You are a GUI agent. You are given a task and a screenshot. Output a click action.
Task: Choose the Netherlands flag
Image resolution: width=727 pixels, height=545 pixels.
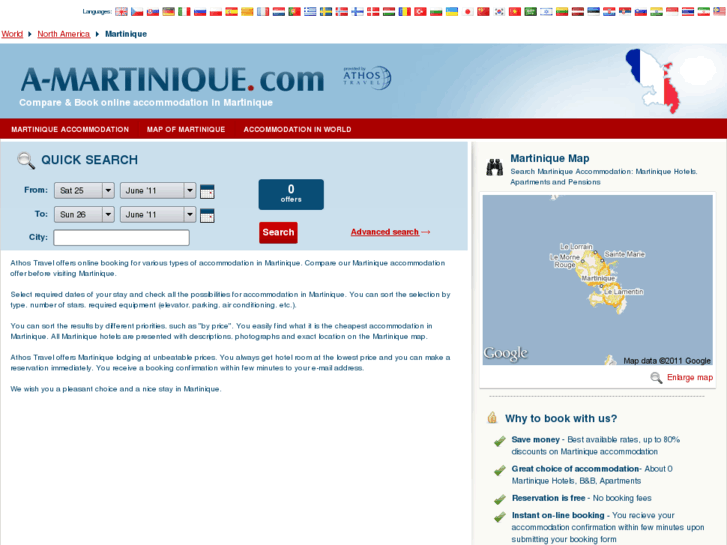[x=279, y=12]
